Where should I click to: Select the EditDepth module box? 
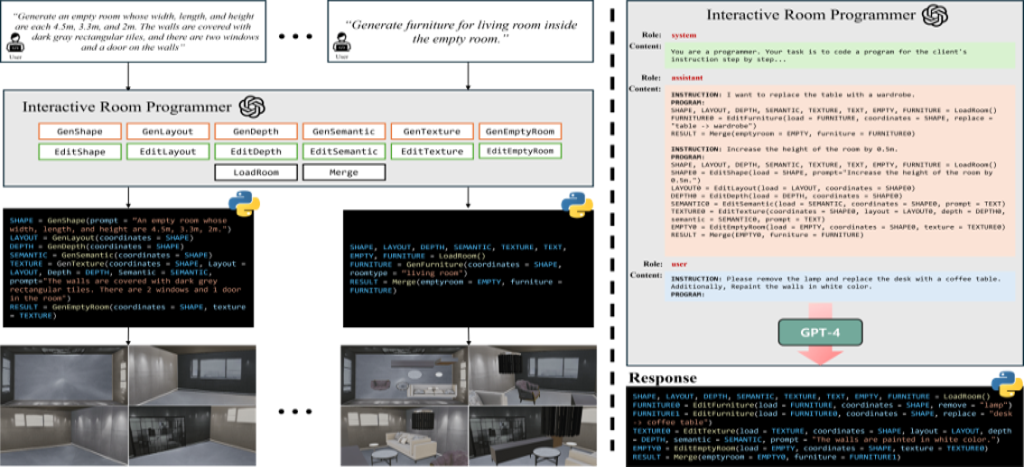pyautogui.click(x=255, y=152)
